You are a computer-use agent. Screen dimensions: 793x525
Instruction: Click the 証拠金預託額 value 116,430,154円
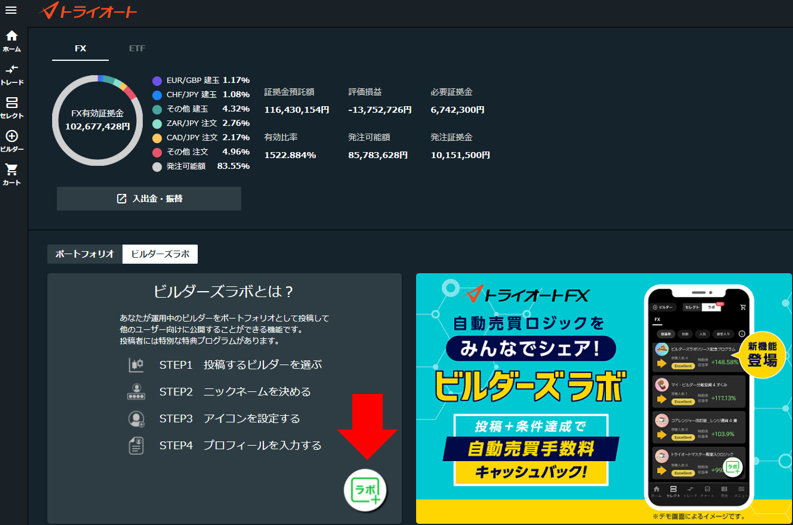click(296, 110)
